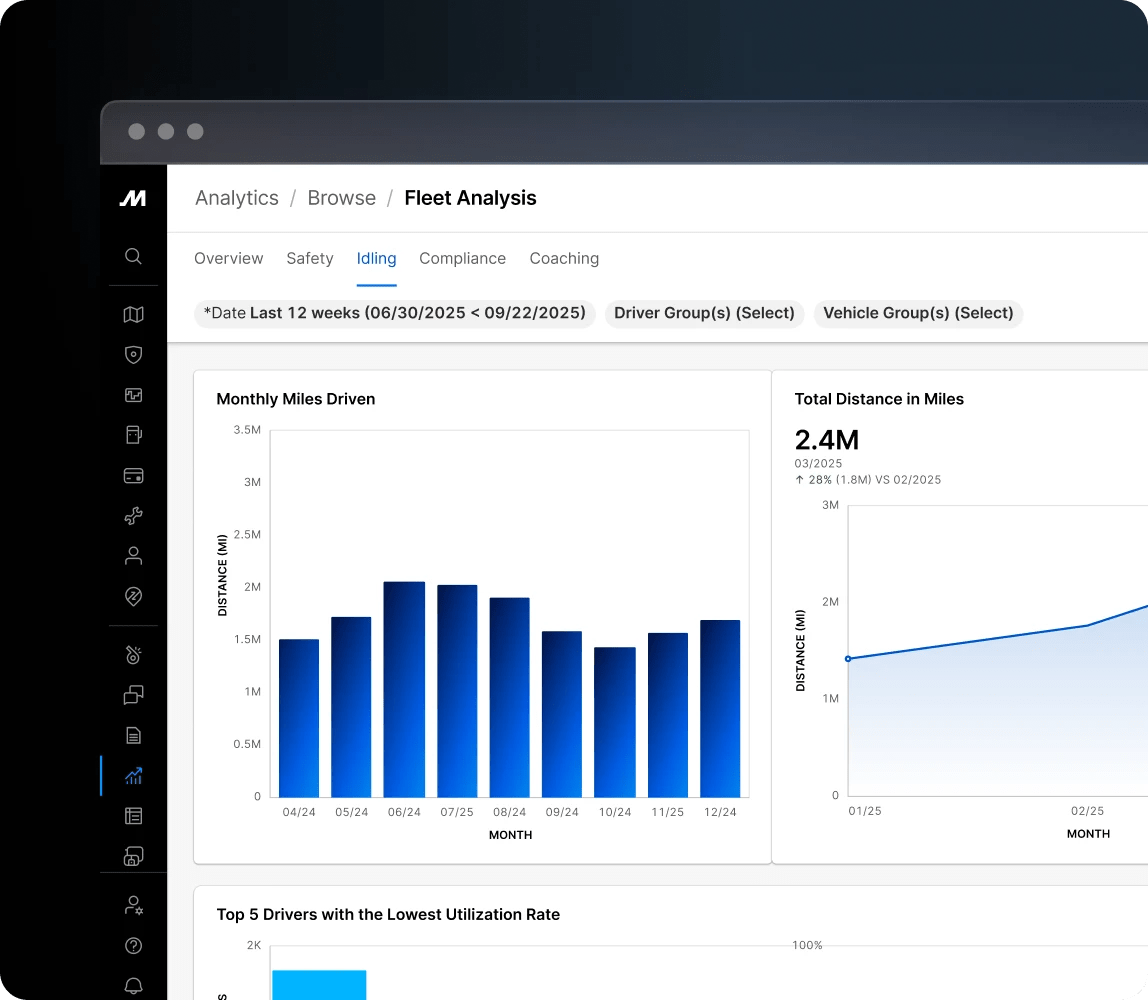Open the coaching medal icon in sidebar

[133, 654]
